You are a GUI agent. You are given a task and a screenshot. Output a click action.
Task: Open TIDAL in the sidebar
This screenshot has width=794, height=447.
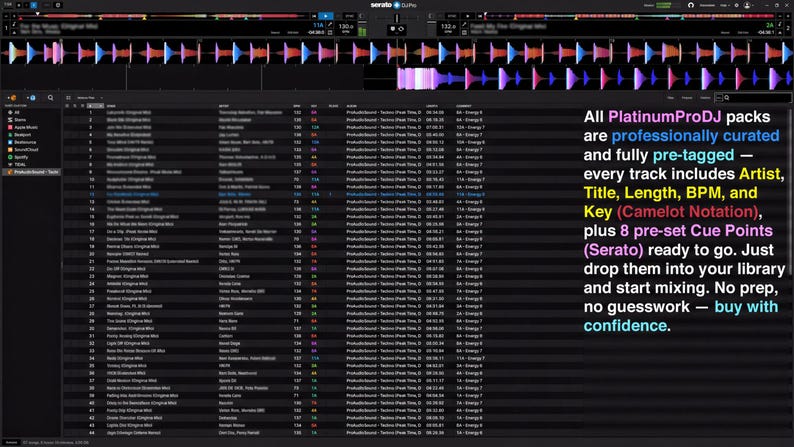click(x=19, y=165)
